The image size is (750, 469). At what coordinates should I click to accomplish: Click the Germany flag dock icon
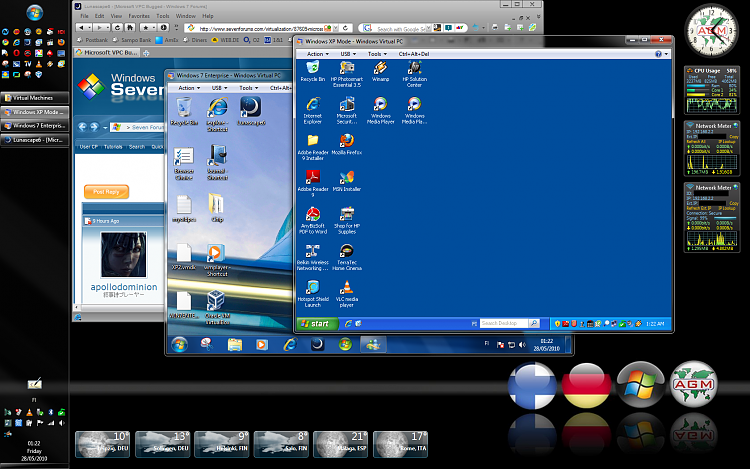click(586, 385)
